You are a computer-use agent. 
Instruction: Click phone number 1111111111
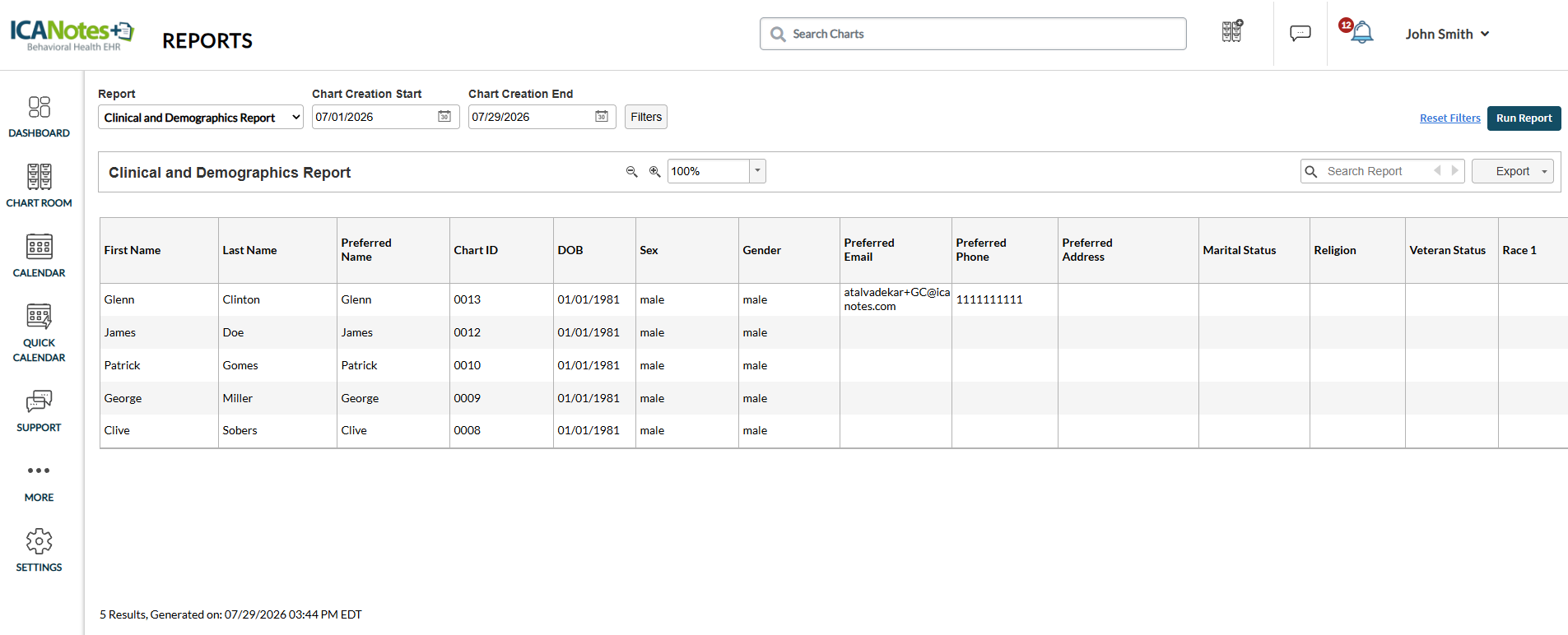[x=989, y=299]
